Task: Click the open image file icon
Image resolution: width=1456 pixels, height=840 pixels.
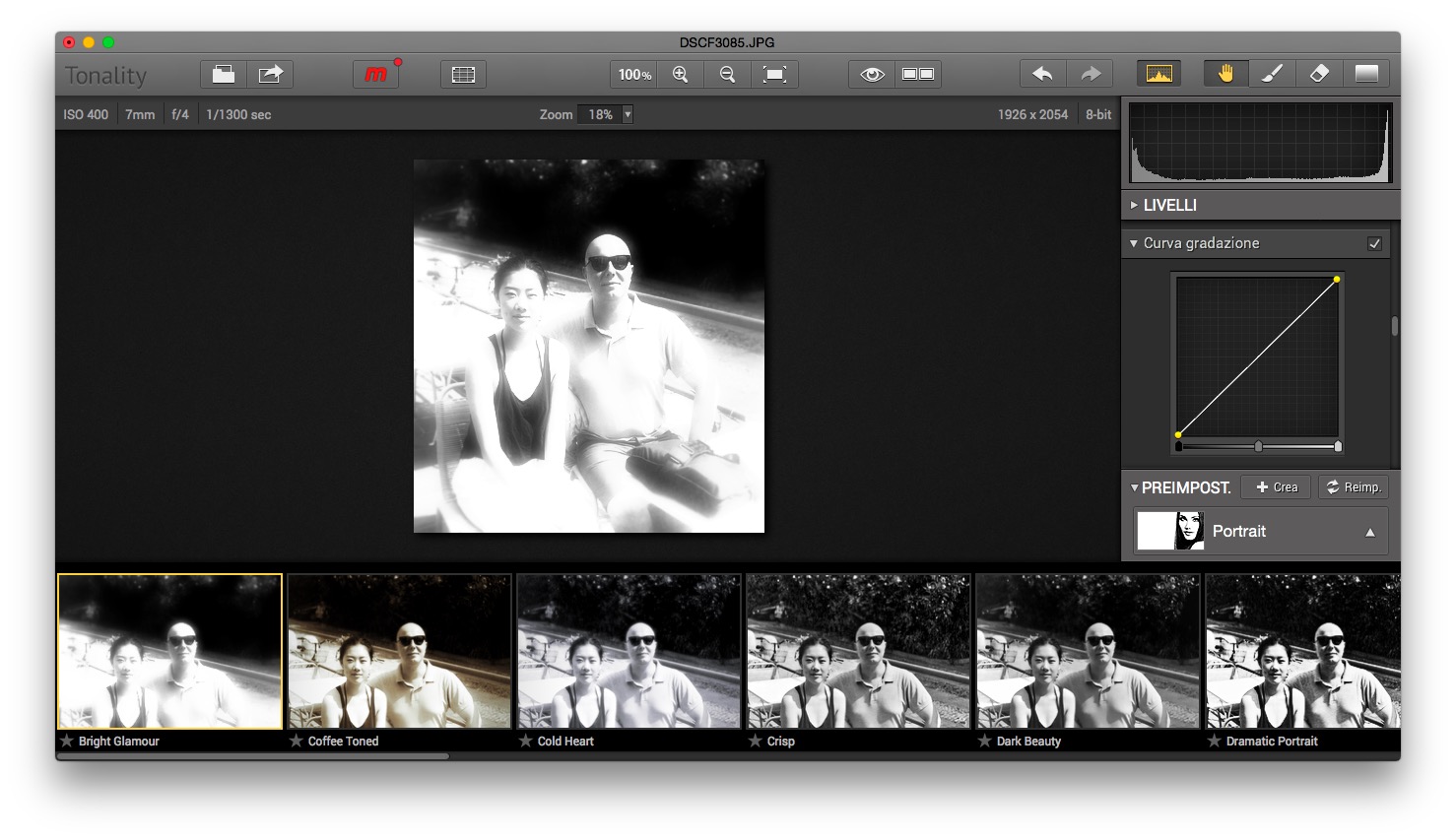Action: click(224, 75)
